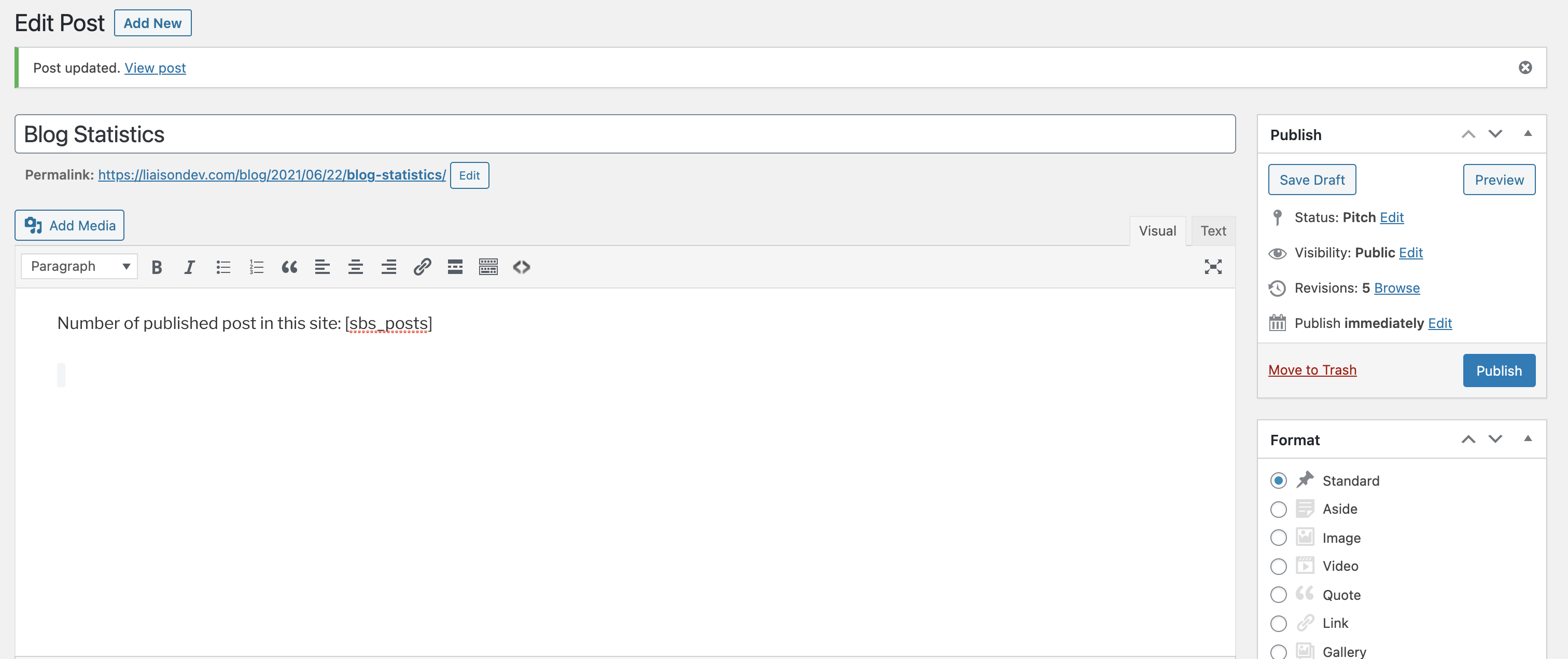Click the View post link
The width and height of the screenshot is (1568, 659).
pos(155,68)
